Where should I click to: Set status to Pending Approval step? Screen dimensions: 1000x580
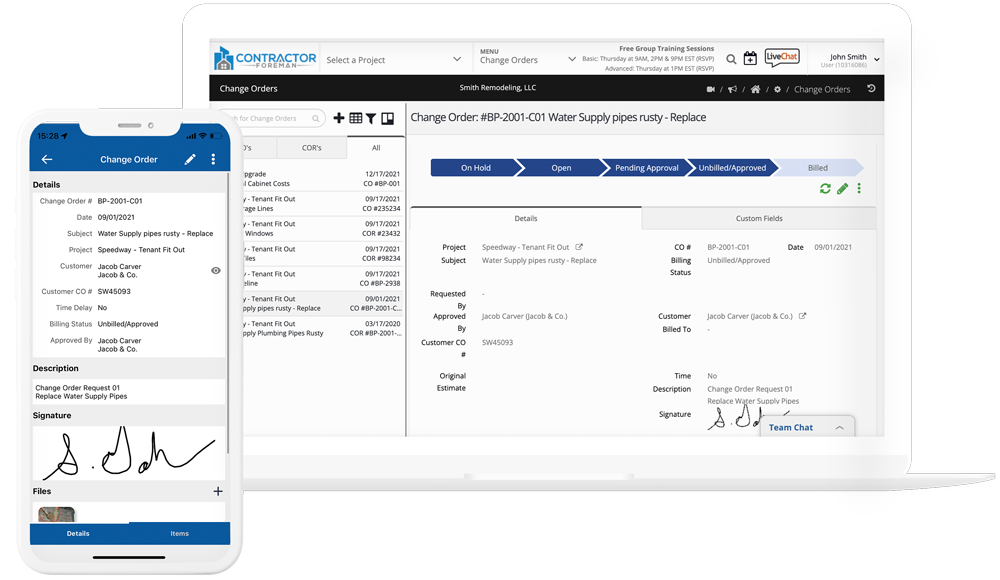[647, 168]
